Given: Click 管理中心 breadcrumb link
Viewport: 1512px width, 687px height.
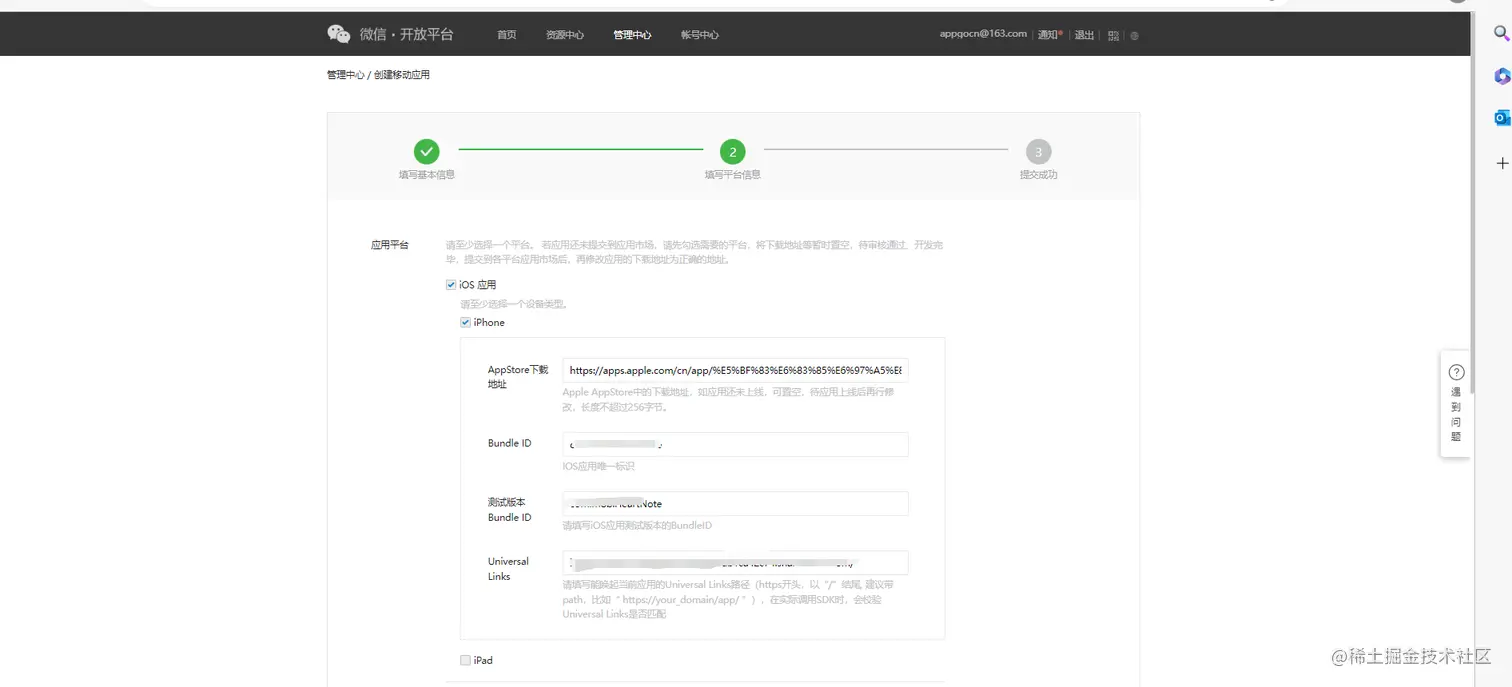Looking at the screenshot, I should coord(346,75).
